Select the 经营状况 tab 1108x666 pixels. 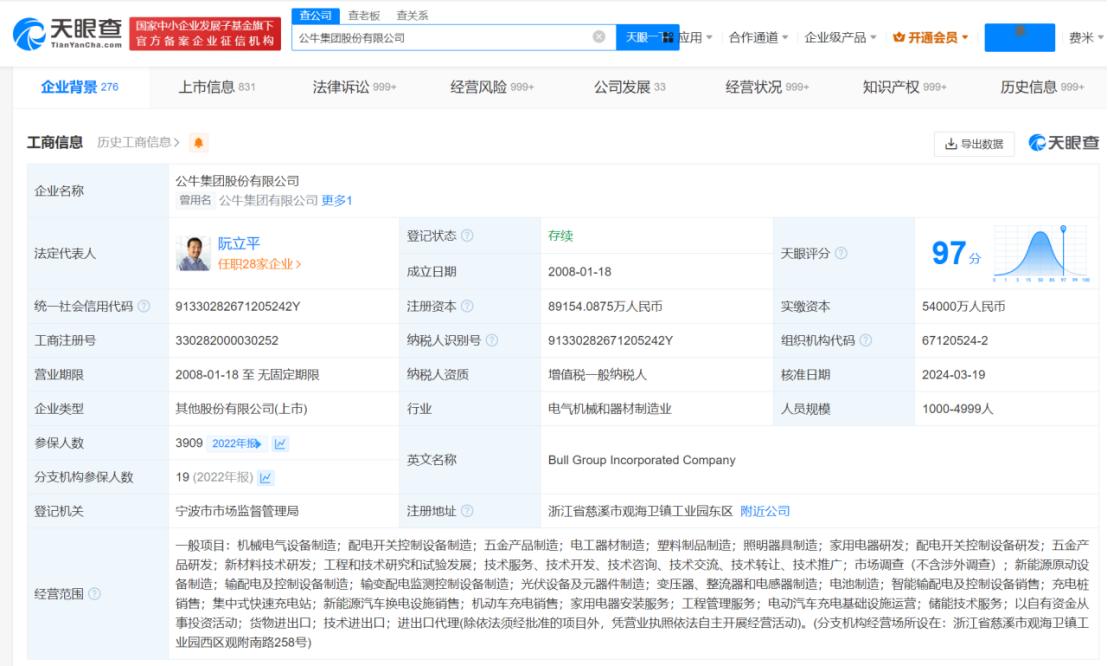point(767,87)
